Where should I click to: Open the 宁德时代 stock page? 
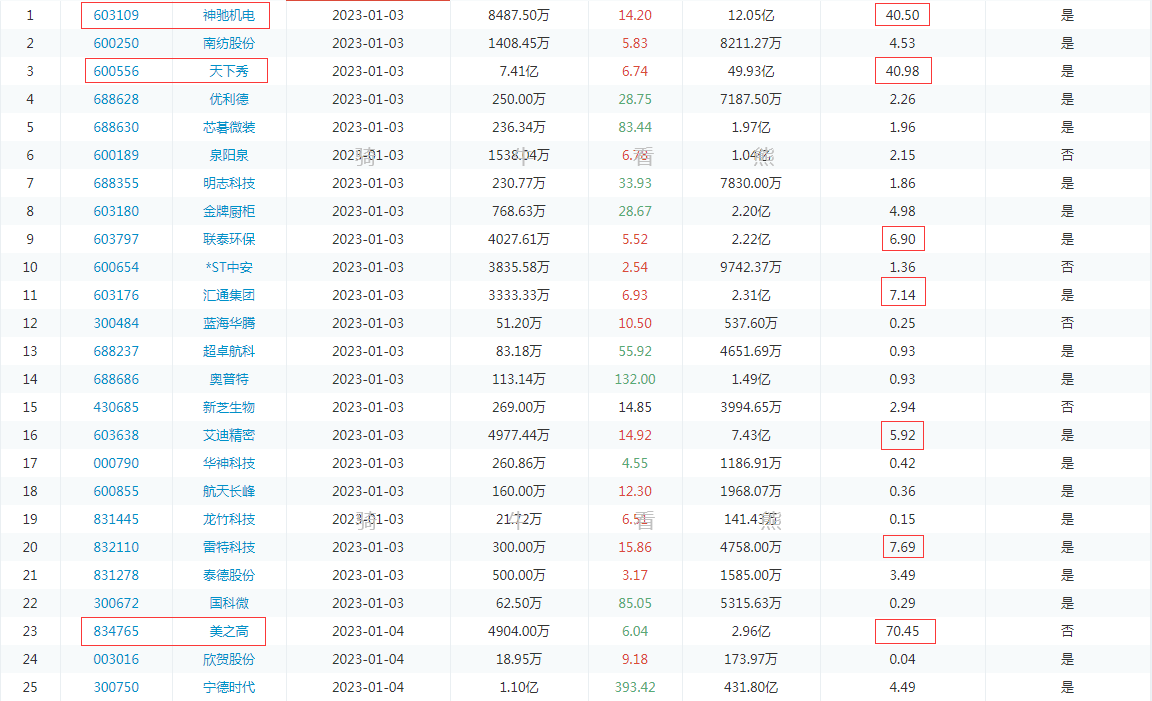pos(228,687)
